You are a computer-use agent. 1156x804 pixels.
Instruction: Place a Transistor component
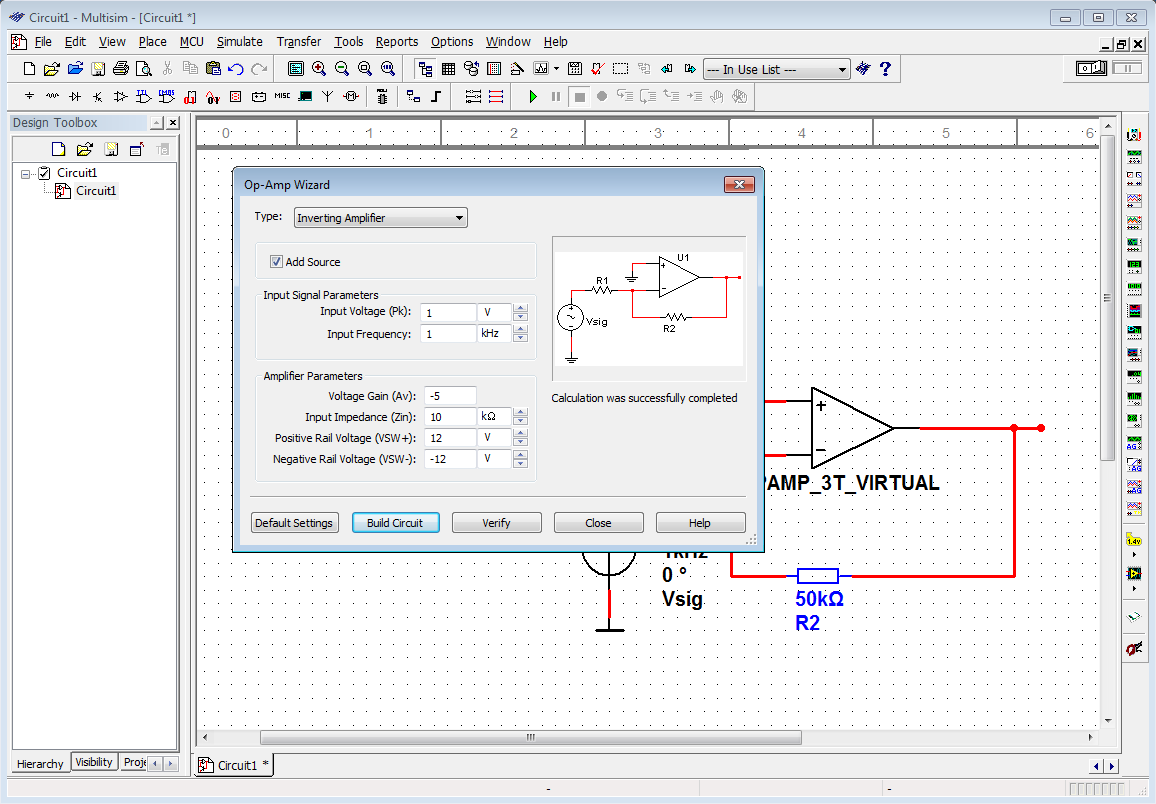tap(98, 97)
